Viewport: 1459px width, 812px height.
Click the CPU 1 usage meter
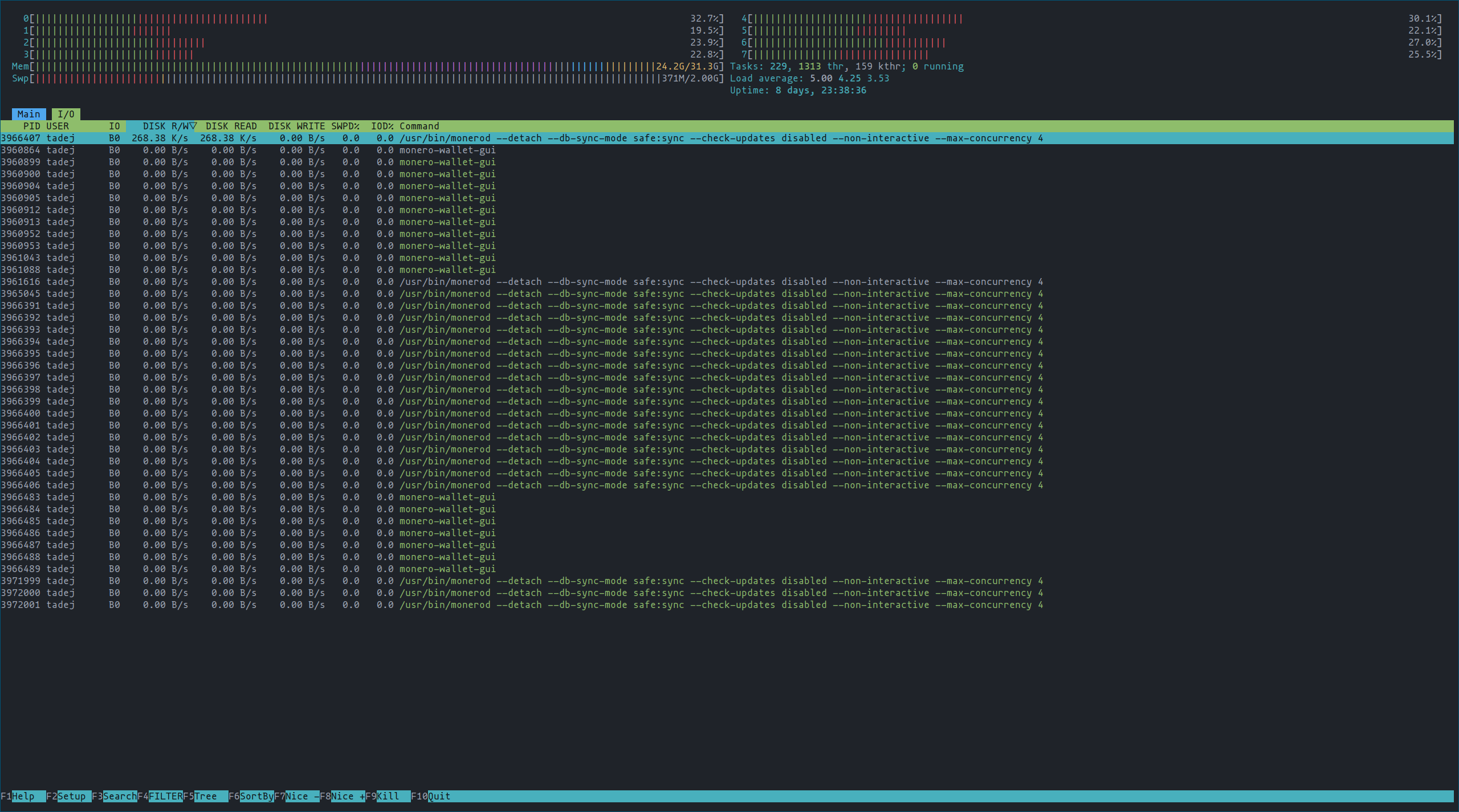pyautogui.click(x=373, y=30)
